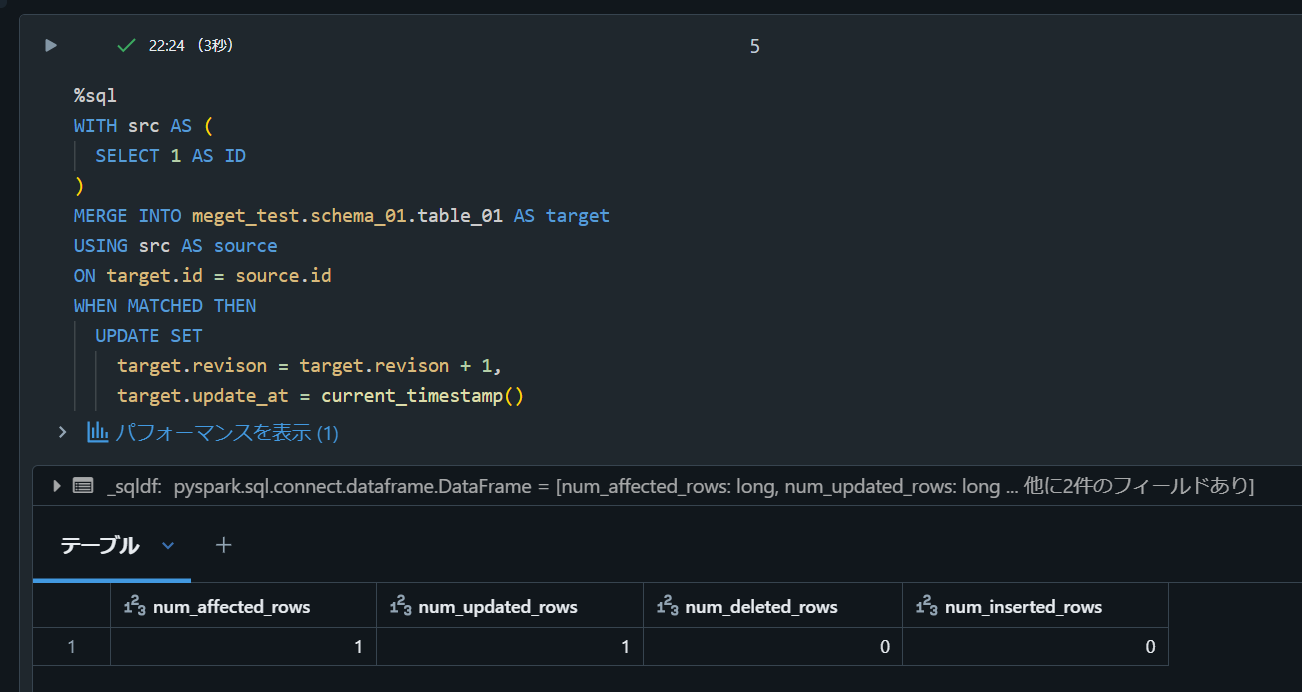The width and height of the screenshot is (1302, 692).
Task: Click numeric type icon of num_inserted_rows column
Action: 927,606
